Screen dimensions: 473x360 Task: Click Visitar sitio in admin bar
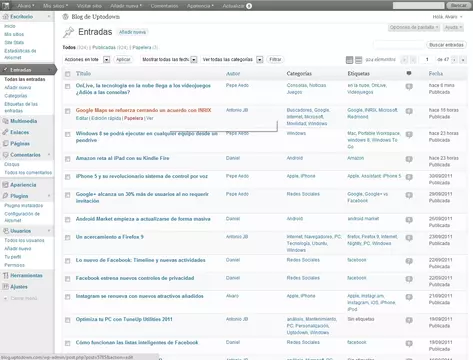(89, 6)
